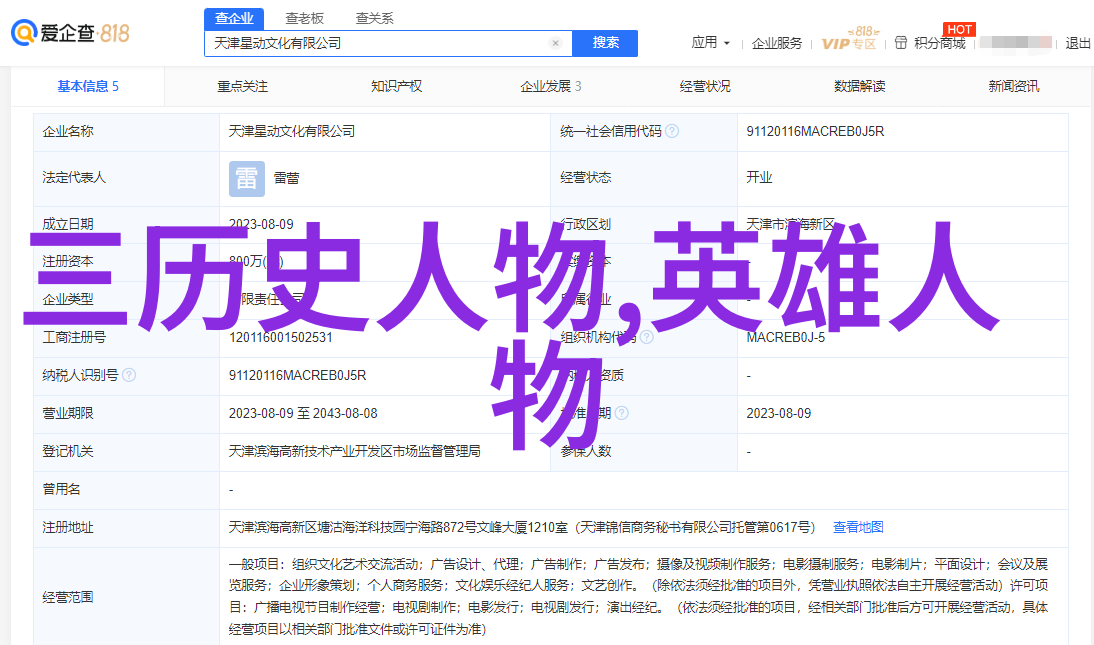This screenshot has height=645, width=1094.
Task: Expand the 应用 dropdown menu
Action: click(710, 43)
